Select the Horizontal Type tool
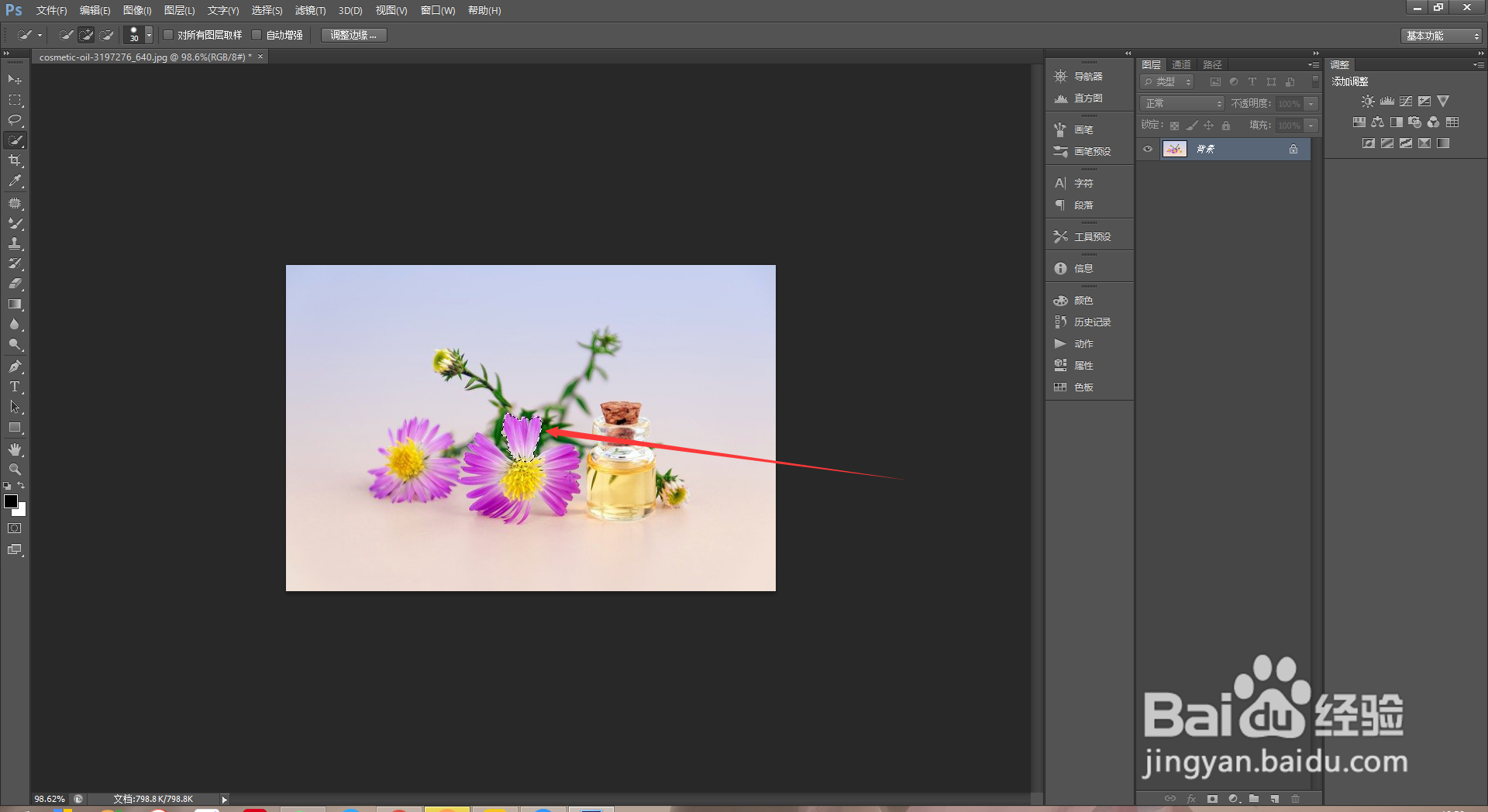The height and width of the screenshot is (812, 1488). click(x=15, y=387)
